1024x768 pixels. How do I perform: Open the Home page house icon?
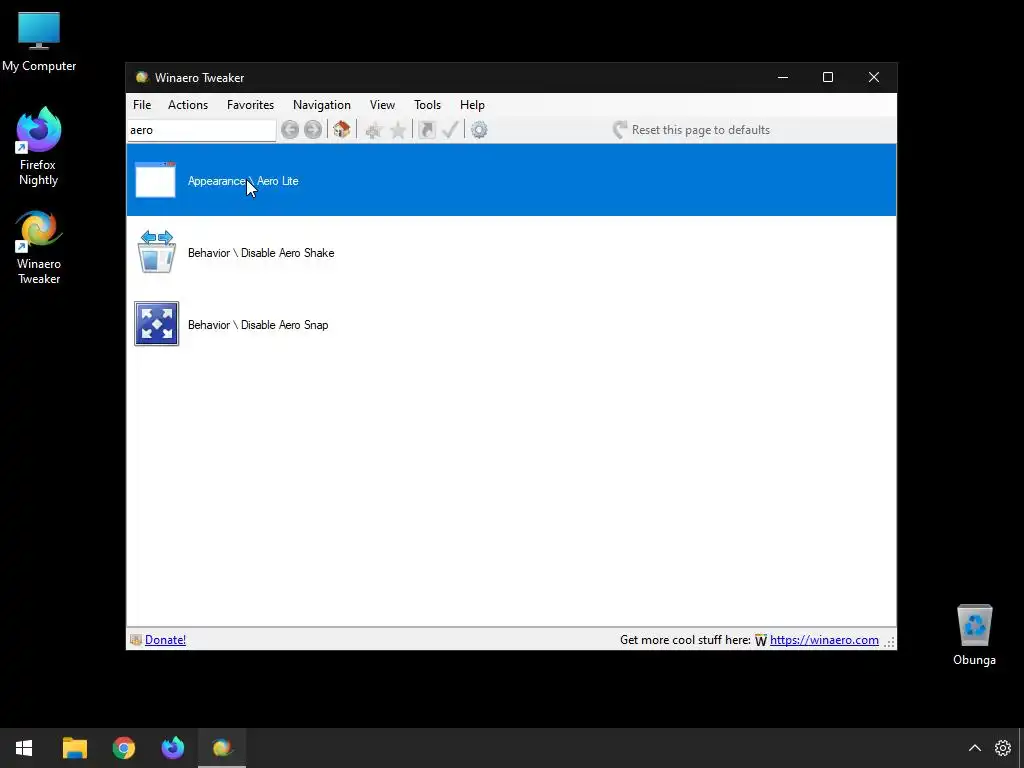(x=342, y=129)
